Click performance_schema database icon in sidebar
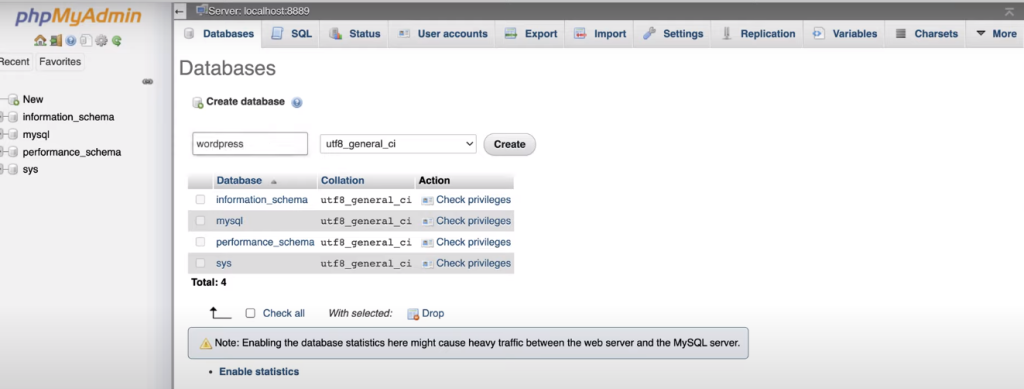The width and height of the screenshot is (1024, 389). point(13,152)
